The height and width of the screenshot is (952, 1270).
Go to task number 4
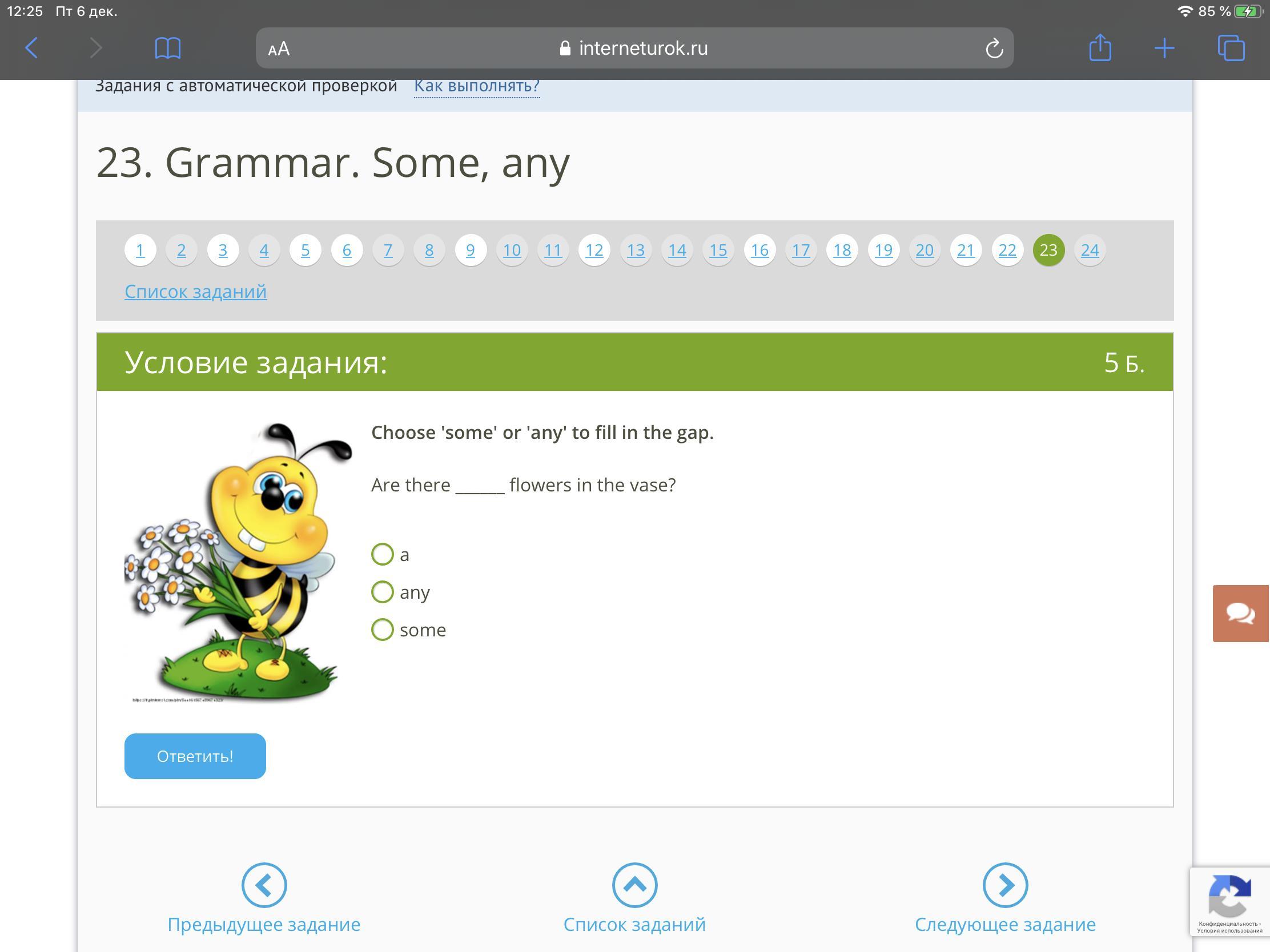click(264, 249)
